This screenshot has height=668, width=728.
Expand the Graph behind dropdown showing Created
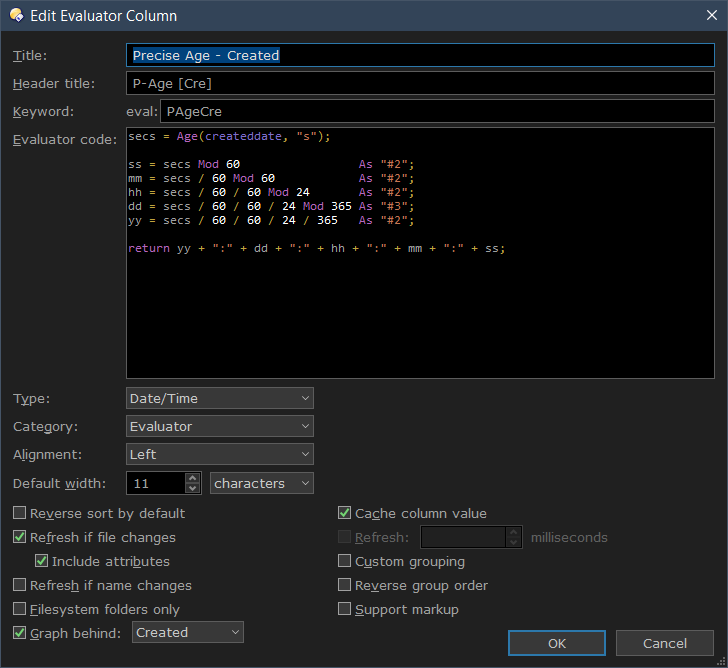[x=188, y=633]
